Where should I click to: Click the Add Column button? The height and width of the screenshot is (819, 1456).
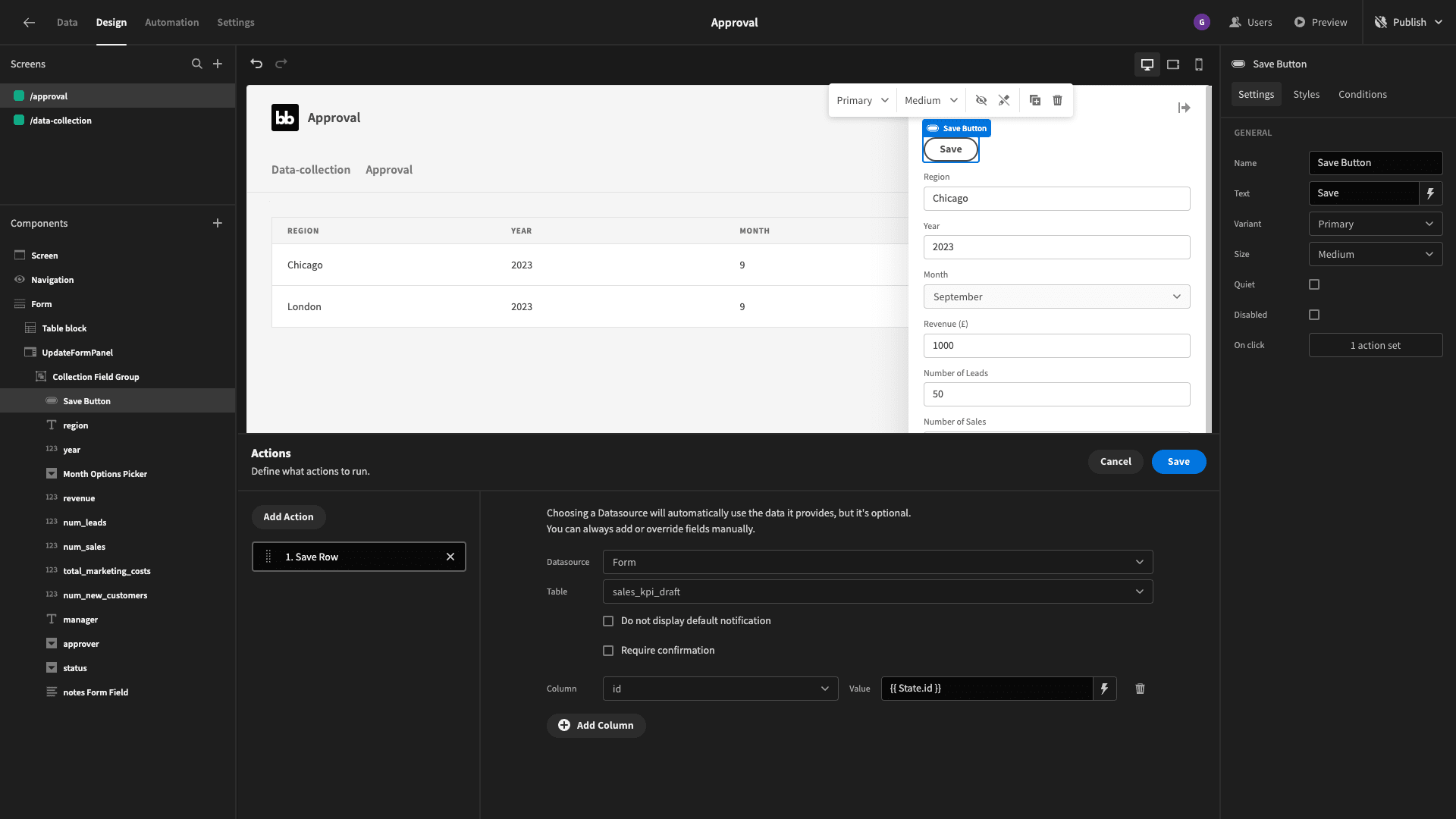click(x=596, y=726)
